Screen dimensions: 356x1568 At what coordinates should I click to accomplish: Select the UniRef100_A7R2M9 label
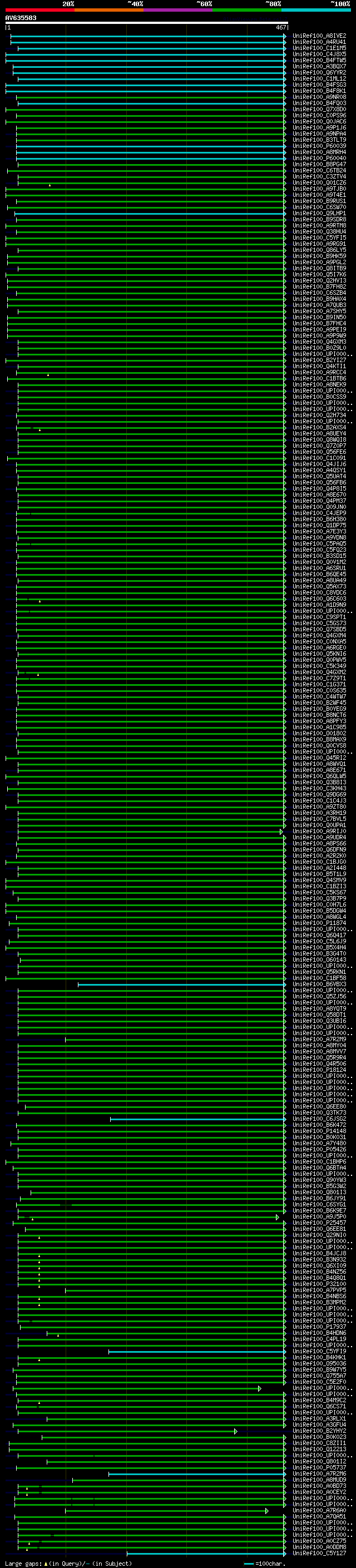pos(319,1040)
